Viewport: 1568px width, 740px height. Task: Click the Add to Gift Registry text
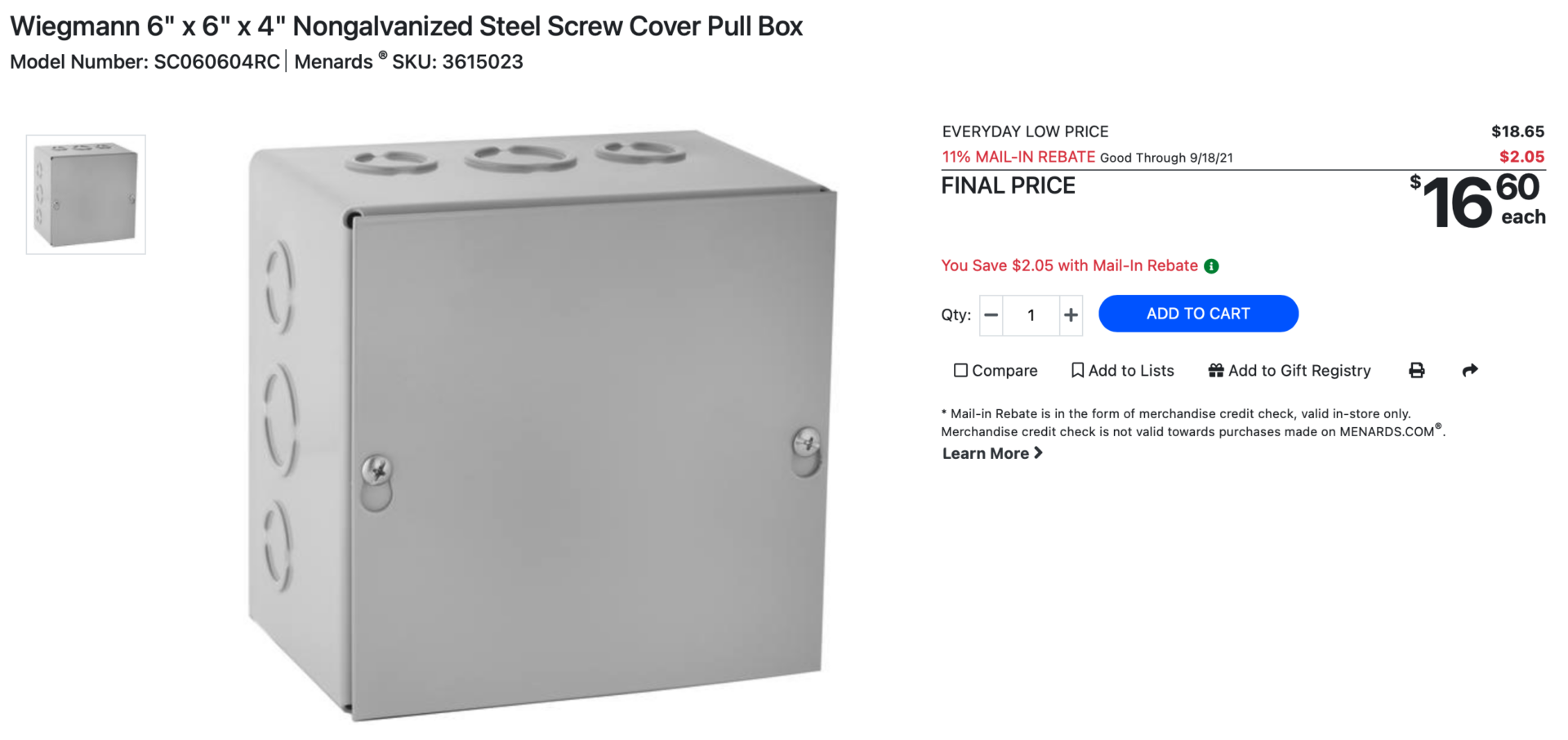click(1299, 371)
